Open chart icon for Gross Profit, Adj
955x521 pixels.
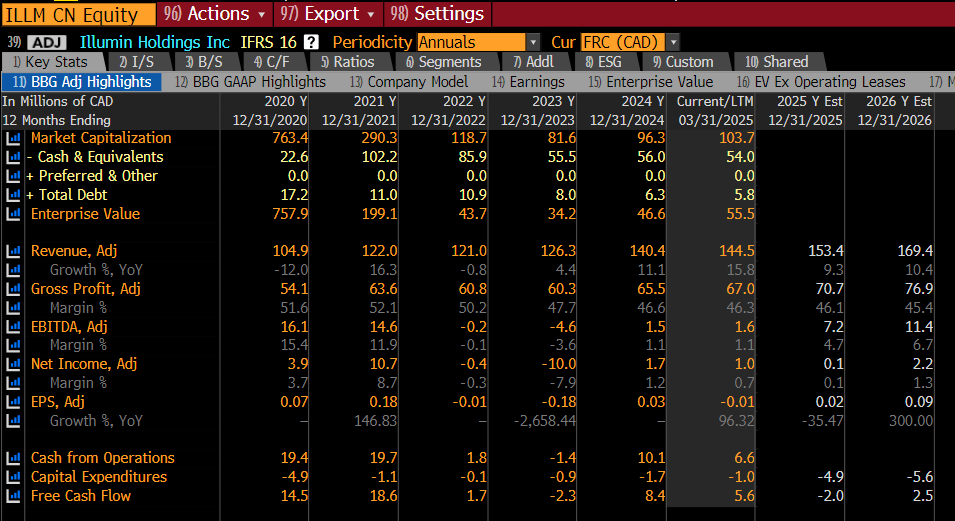click(x=13, y=289)
